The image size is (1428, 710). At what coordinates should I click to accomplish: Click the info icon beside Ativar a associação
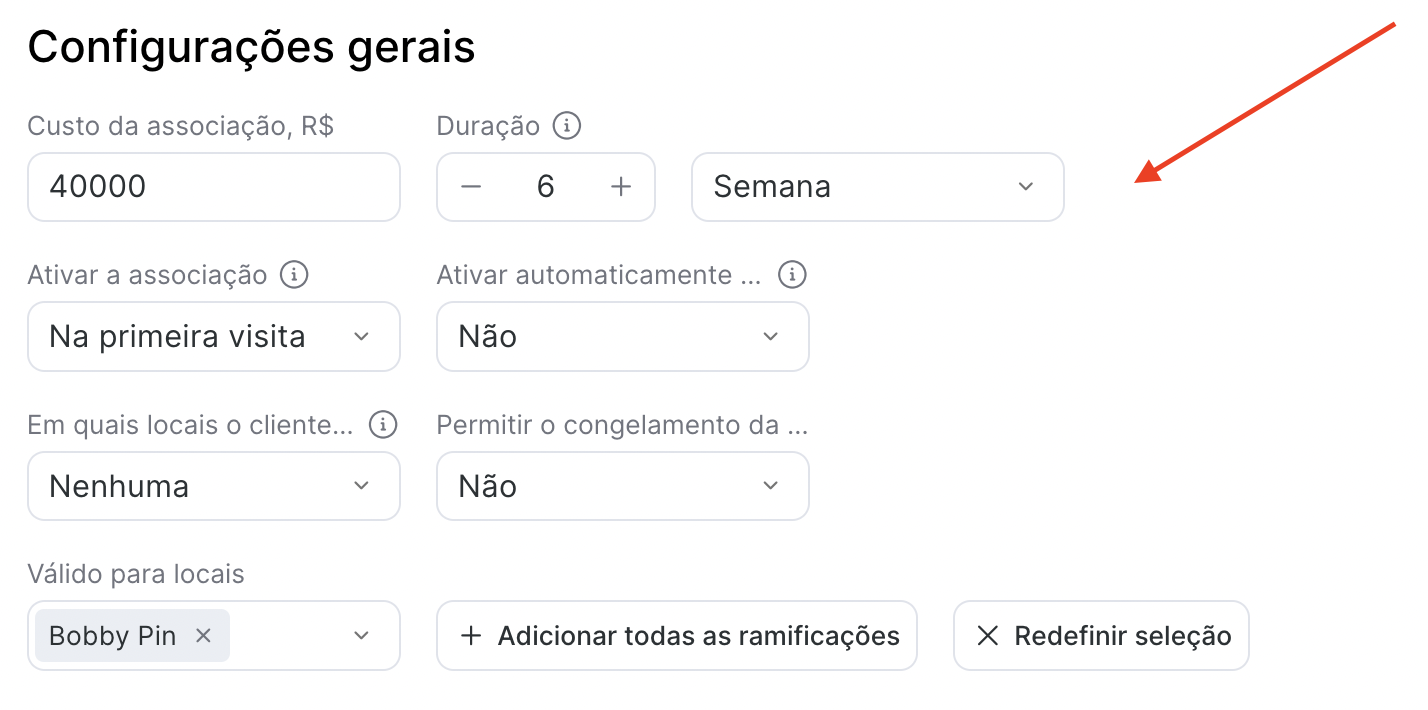[x=294, y=275]
